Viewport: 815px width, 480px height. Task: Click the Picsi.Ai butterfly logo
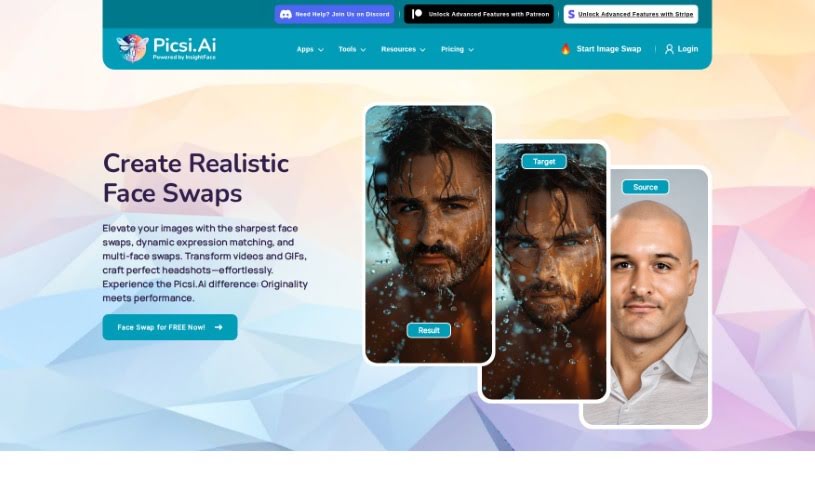pos(132,48)
